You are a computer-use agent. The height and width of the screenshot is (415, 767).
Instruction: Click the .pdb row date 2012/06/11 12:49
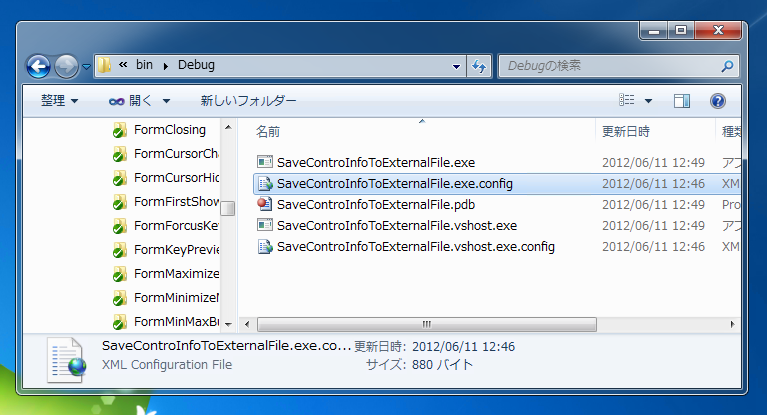(653, 205)
